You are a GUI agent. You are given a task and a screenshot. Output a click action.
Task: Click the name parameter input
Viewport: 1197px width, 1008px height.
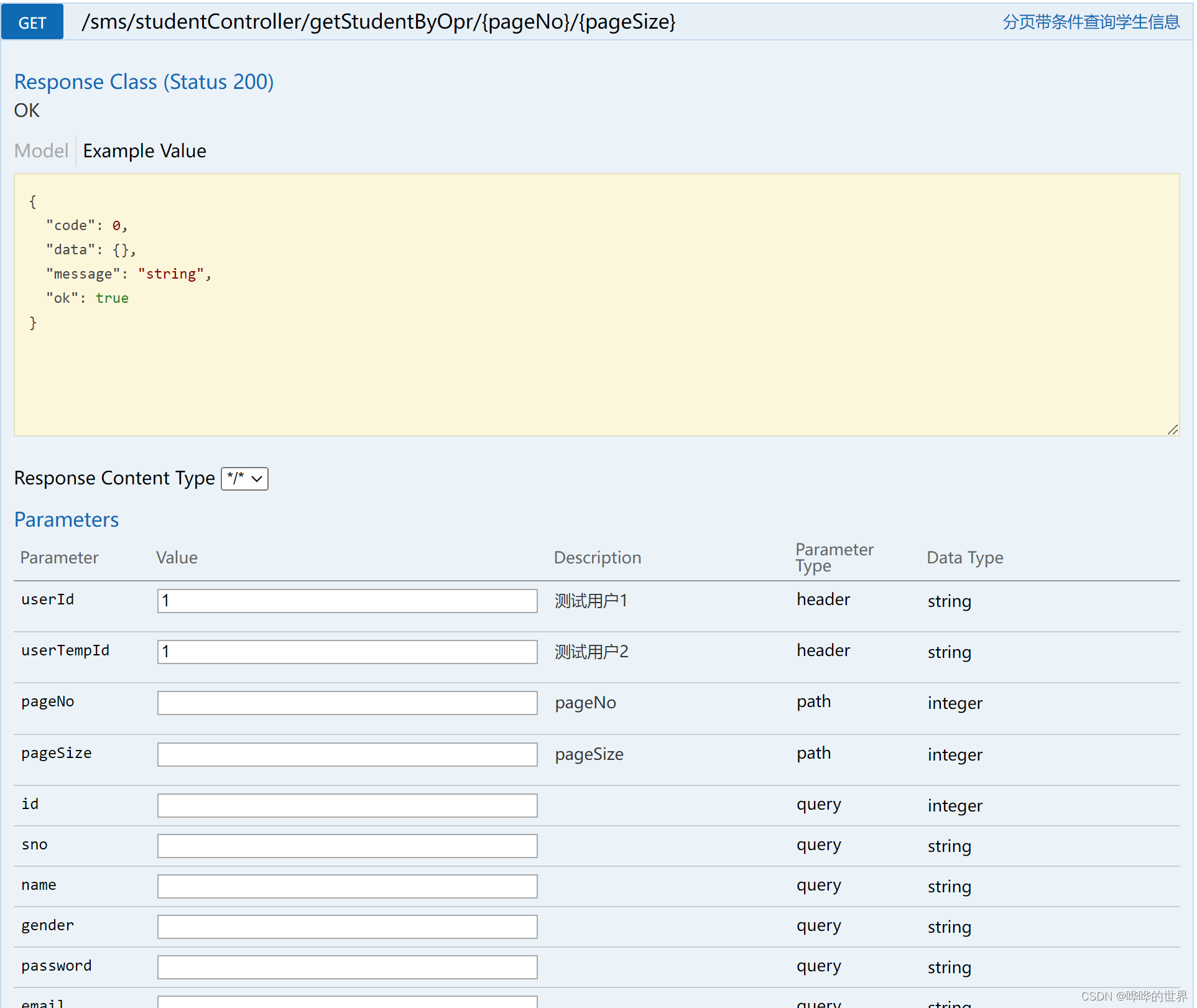click(x=347, y=887)
